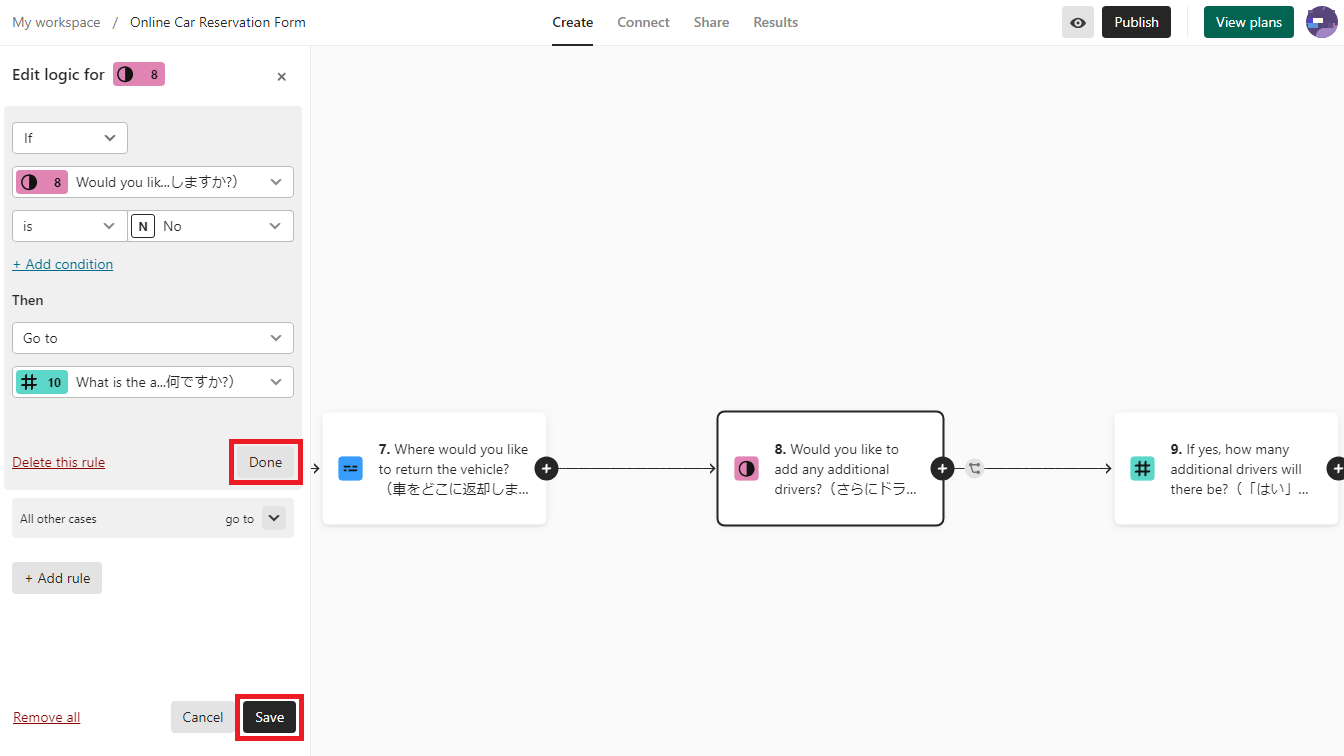Click the yes/no icon on question 8 card
The image size is (1344, 756).
[x=746, y=468]
